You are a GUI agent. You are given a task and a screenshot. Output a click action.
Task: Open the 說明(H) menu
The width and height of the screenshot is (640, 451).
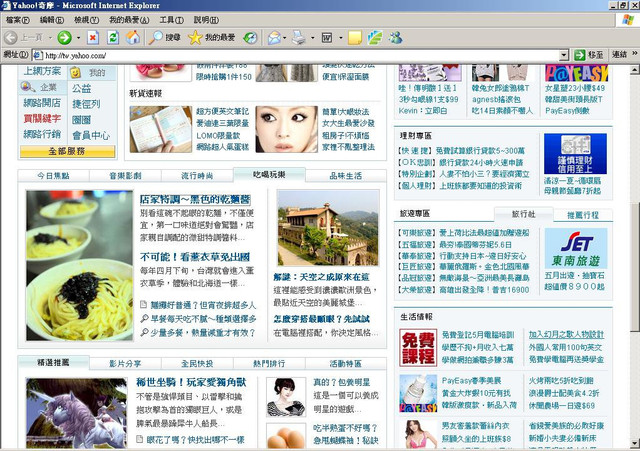tap(206, 20)
